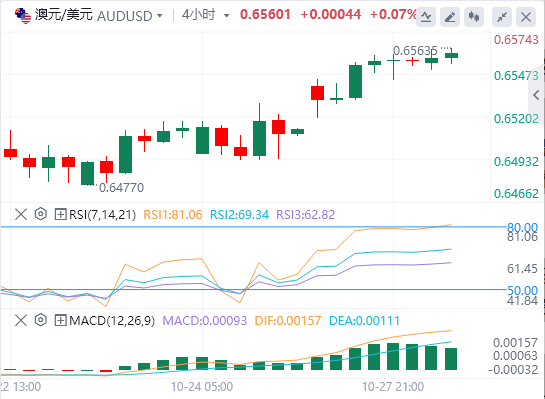Collapse chart with shrink arrows icon
Screen dimensions: 545x399
click(x=502, y=17)
